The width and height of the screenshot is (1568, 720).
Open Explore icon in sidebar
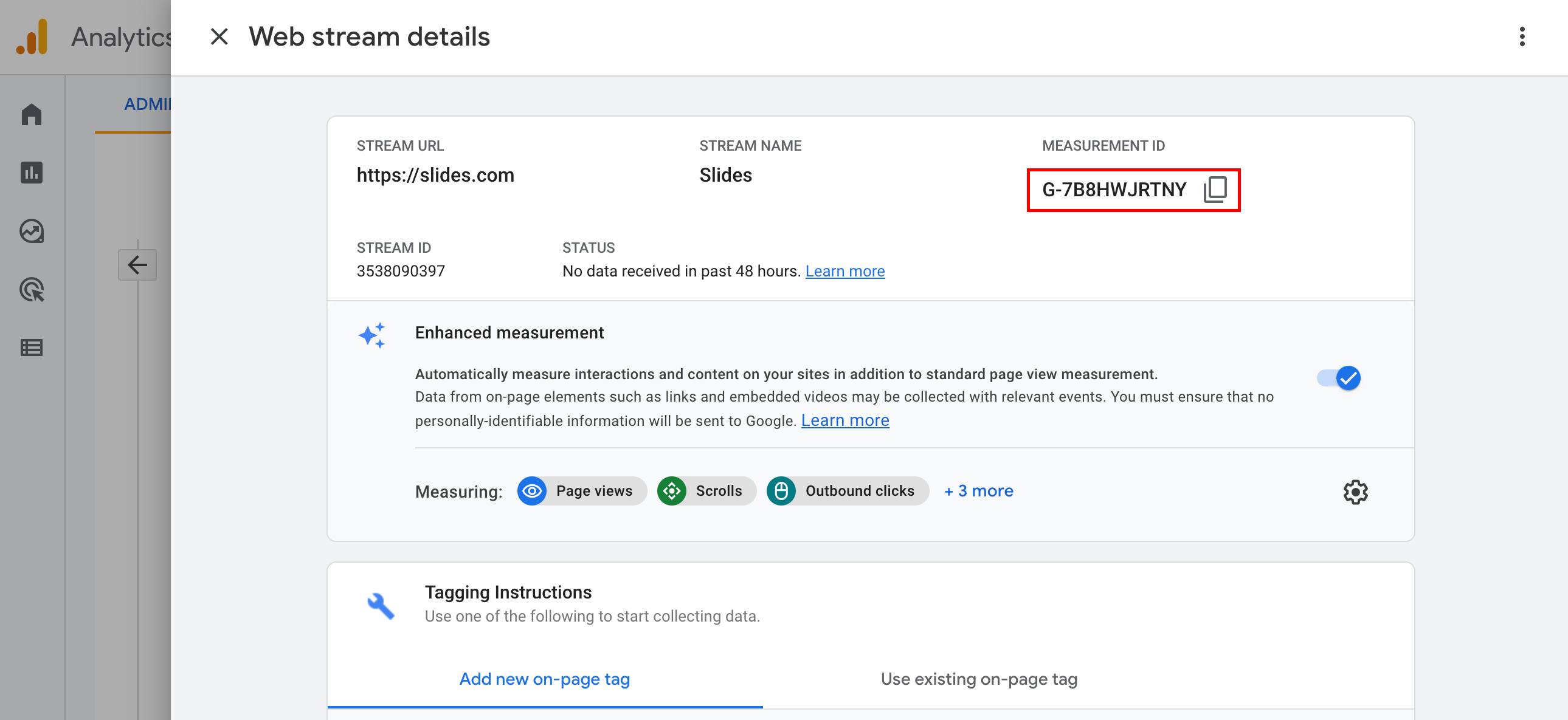(x=32, y=231)
